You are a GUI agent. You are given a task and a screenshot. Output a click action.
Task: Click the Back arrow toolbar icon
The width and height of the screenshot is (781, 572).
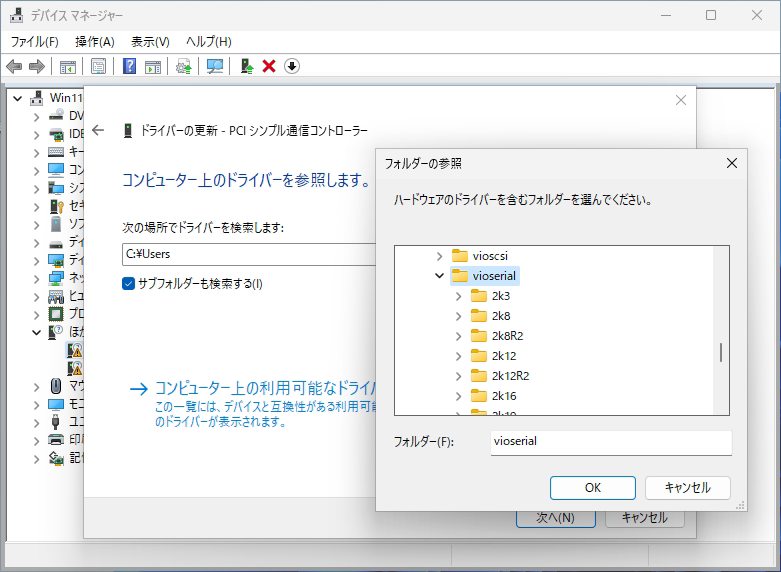(14, 66)
